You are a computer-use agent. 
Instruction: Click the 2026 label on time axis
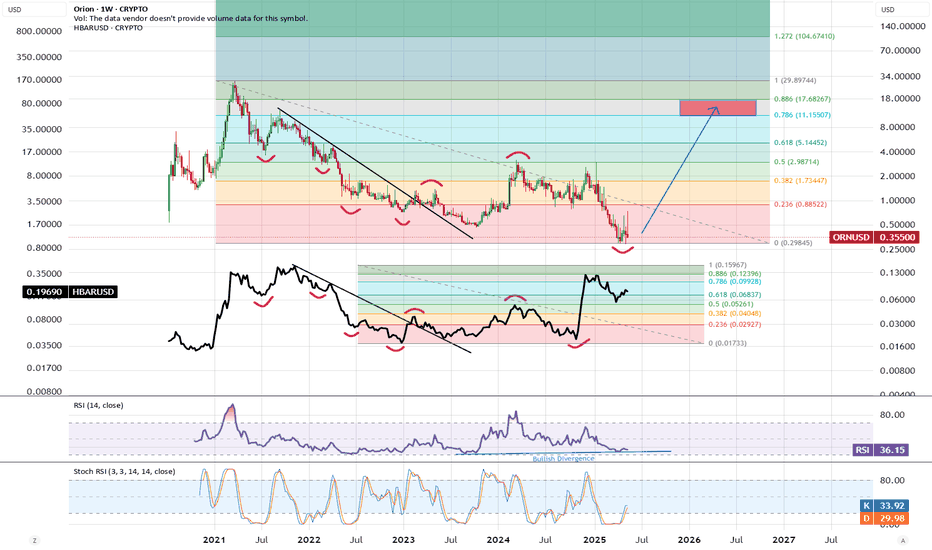coord(689,540)
